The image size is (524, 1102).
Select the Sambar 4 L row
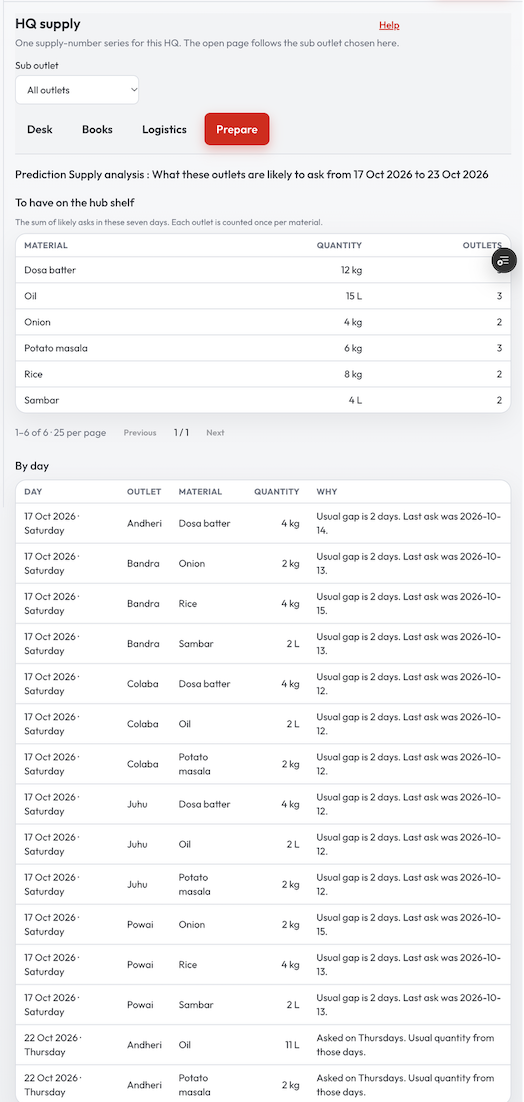click(263, 400)
